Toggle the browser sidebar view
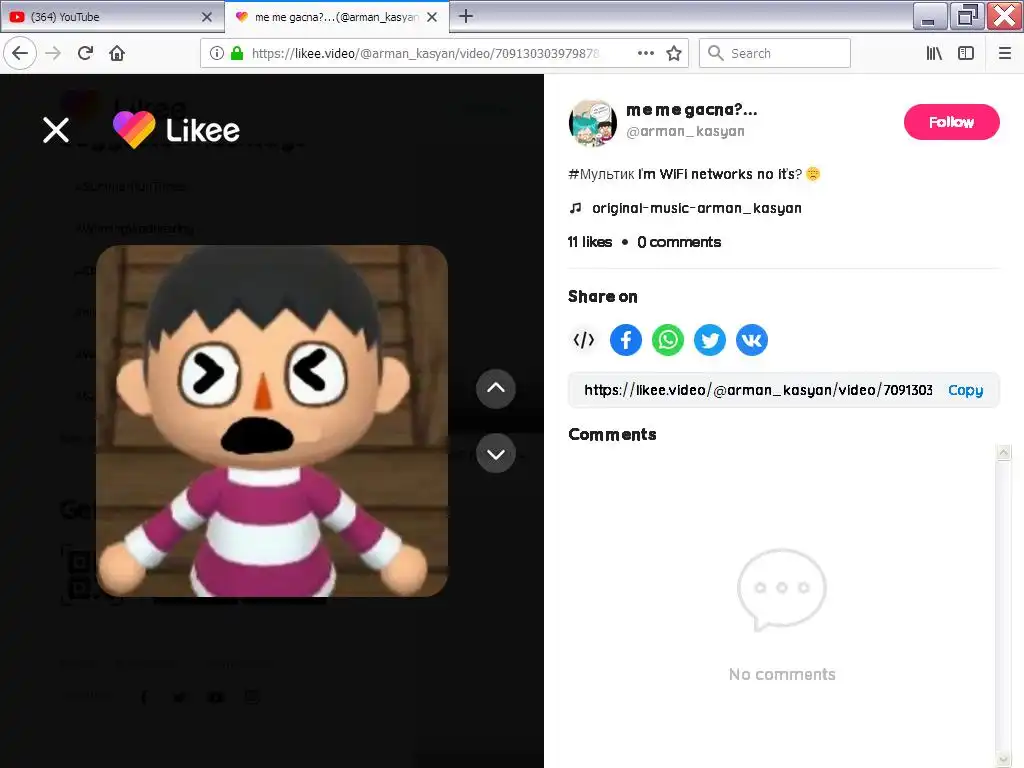This screenshot has width=1024, height=768. 966,53
